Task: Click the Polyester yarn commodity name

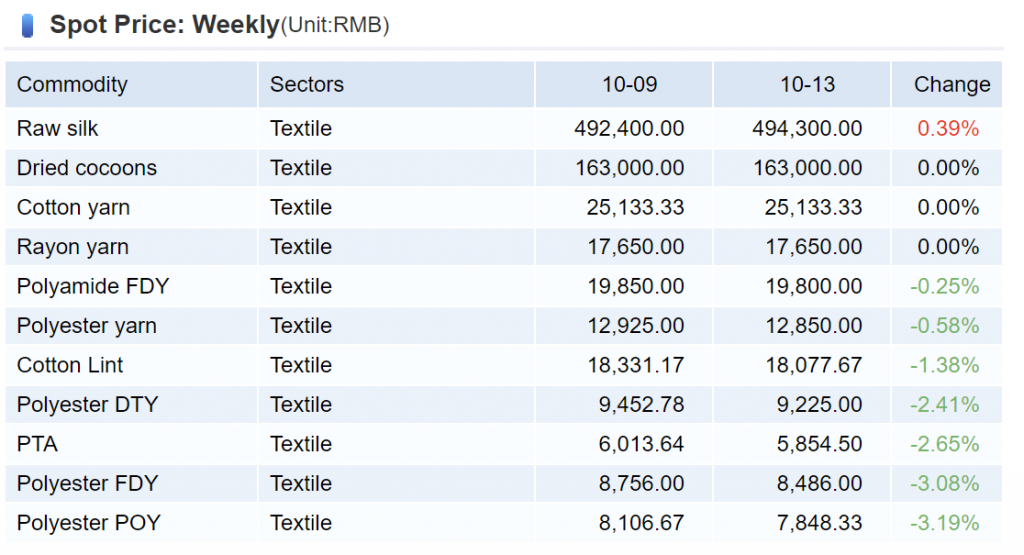Action: (86, 326)
